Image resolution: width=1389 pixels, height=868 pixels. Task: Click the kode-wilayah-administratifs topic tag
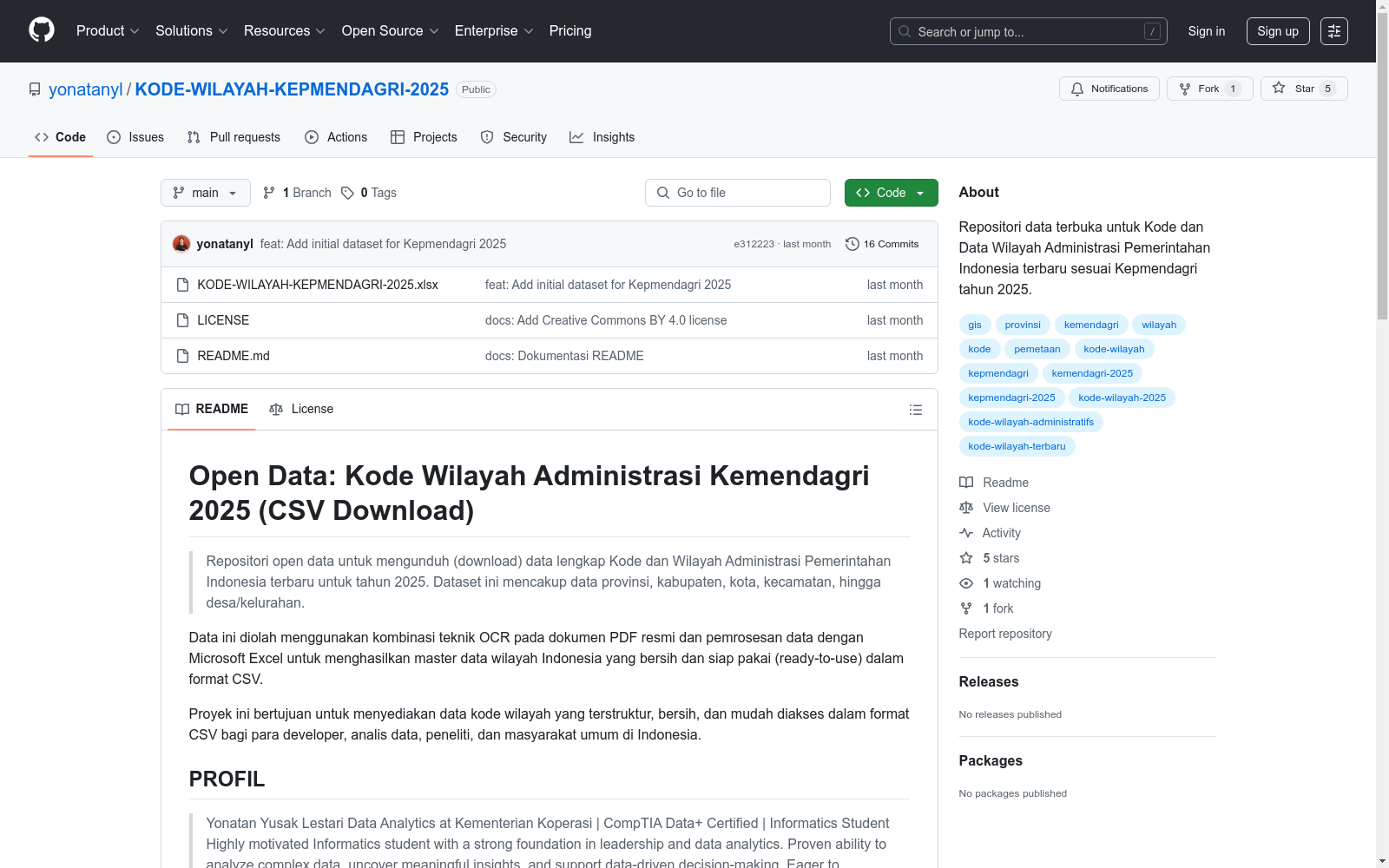tap(1031, 422)
